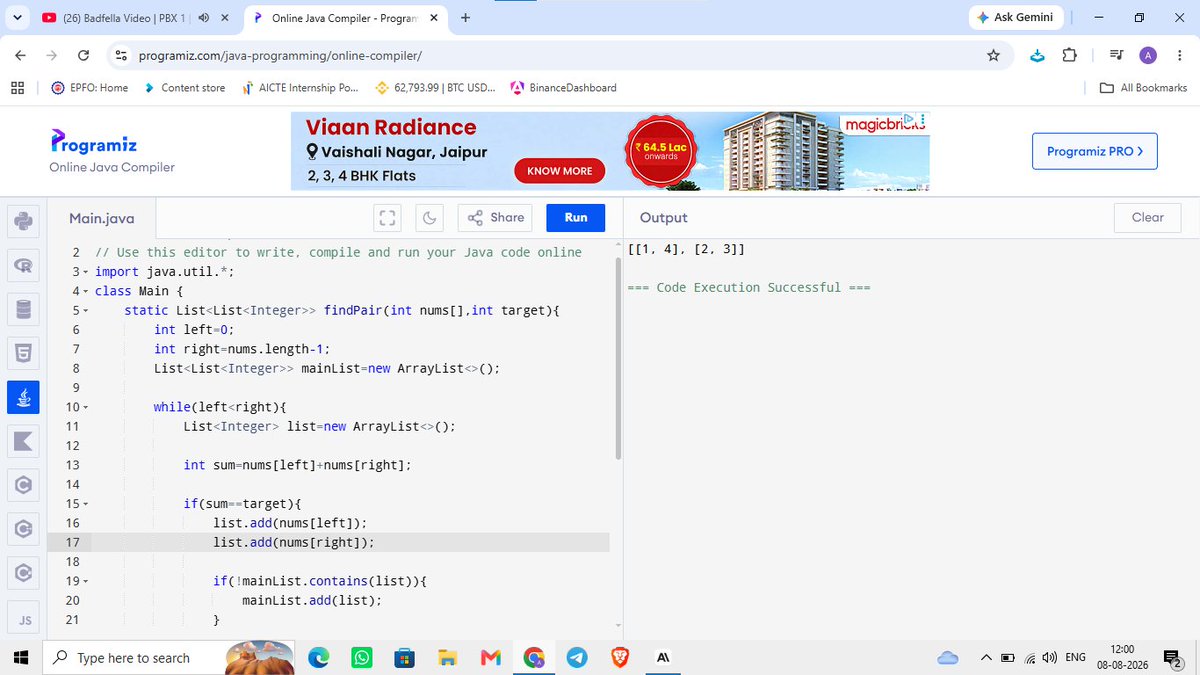
Task: Open the media controls icon in Chrome toolbar
Action: [1116, 56]
